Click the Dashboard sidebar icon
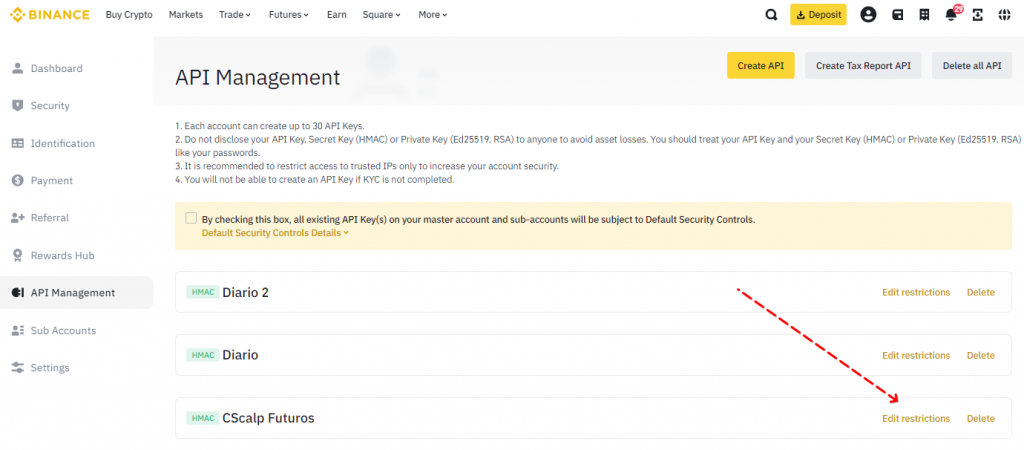The image size is (1024, 450). click(x=18, y=68)
